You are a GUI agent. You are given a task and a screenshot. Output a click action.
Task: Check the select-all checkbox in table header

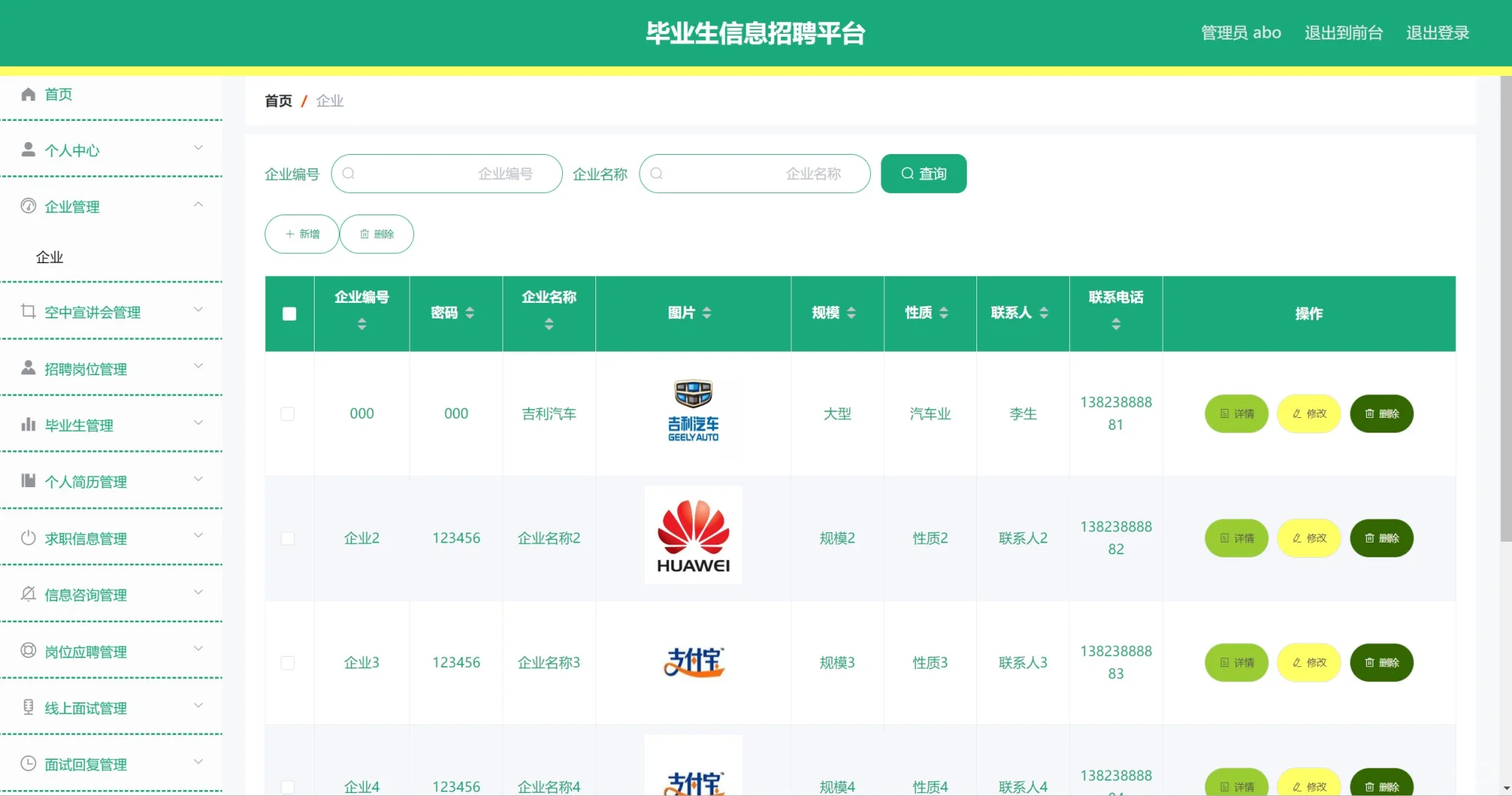tap(289, 313)
